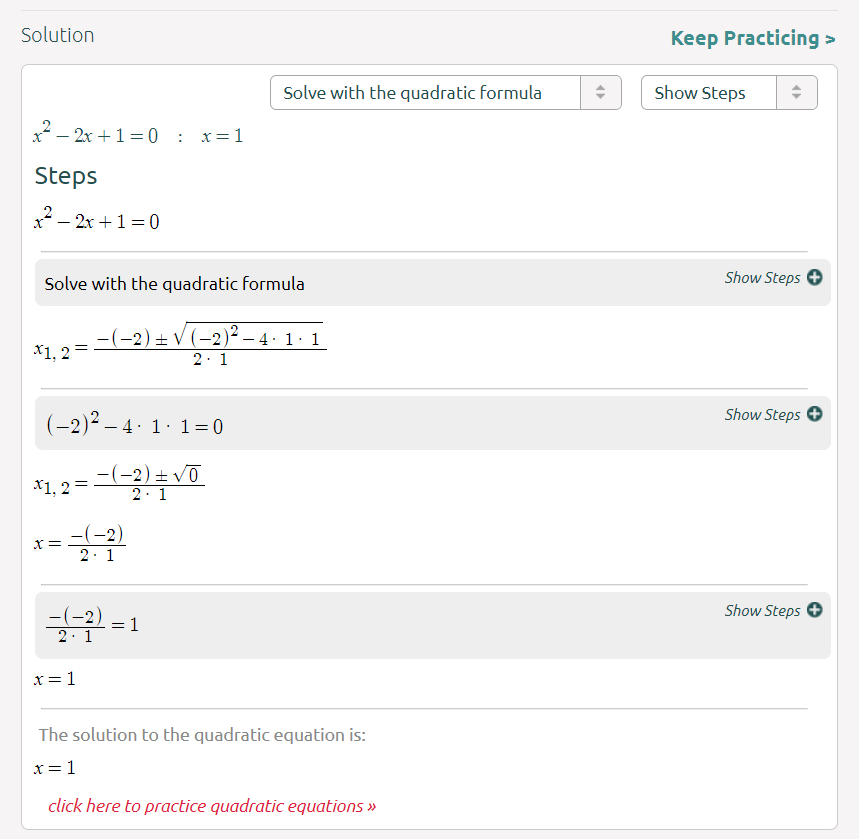Screen dimensions: 859x839
Task: Click plus icon beside quadratic formula step
Action: tap(814, 278)
